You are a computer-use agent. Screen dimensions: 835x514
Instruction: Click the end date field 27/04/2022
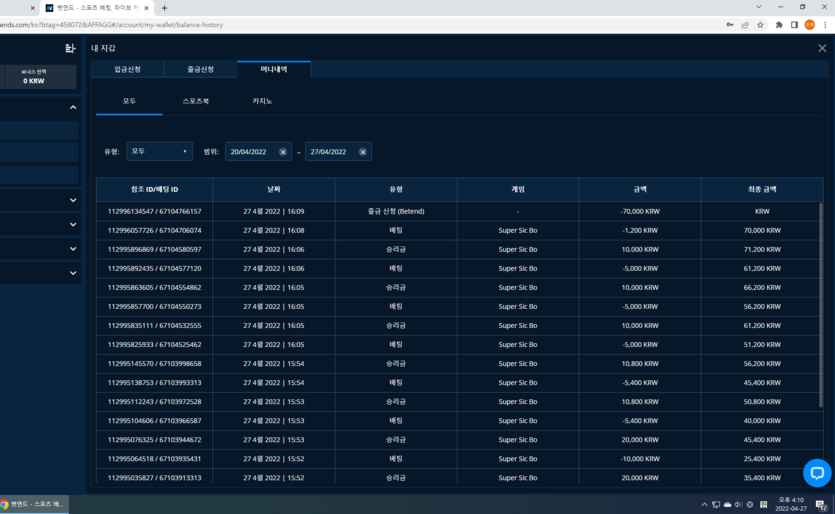(338, 152)
